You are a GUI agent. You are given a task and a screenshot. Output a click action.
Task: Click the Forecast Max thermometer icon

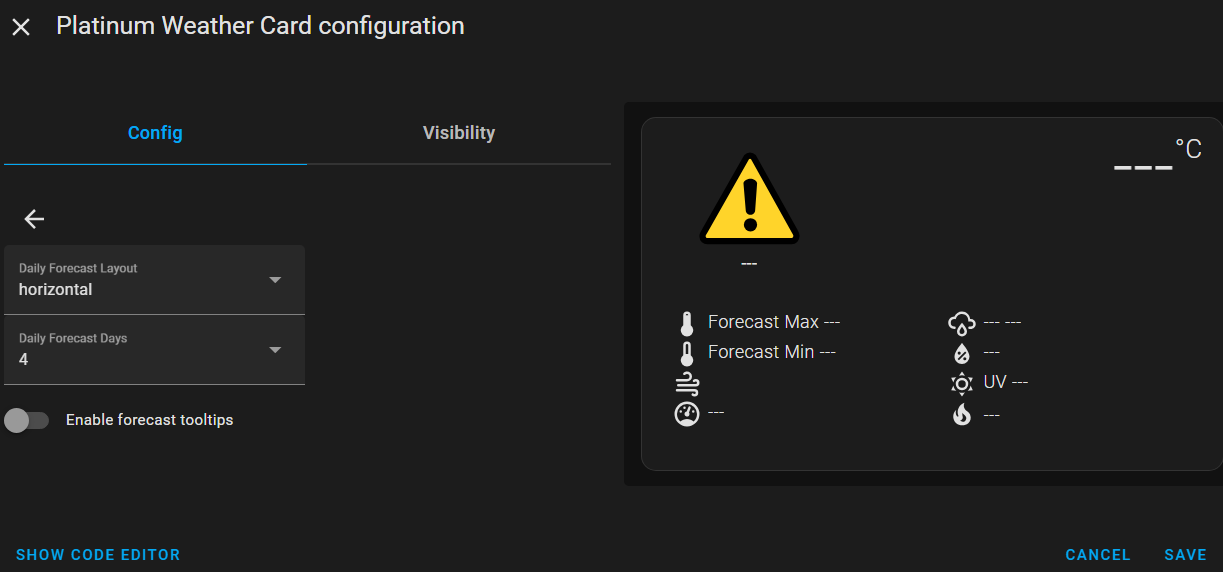point(686,323)
